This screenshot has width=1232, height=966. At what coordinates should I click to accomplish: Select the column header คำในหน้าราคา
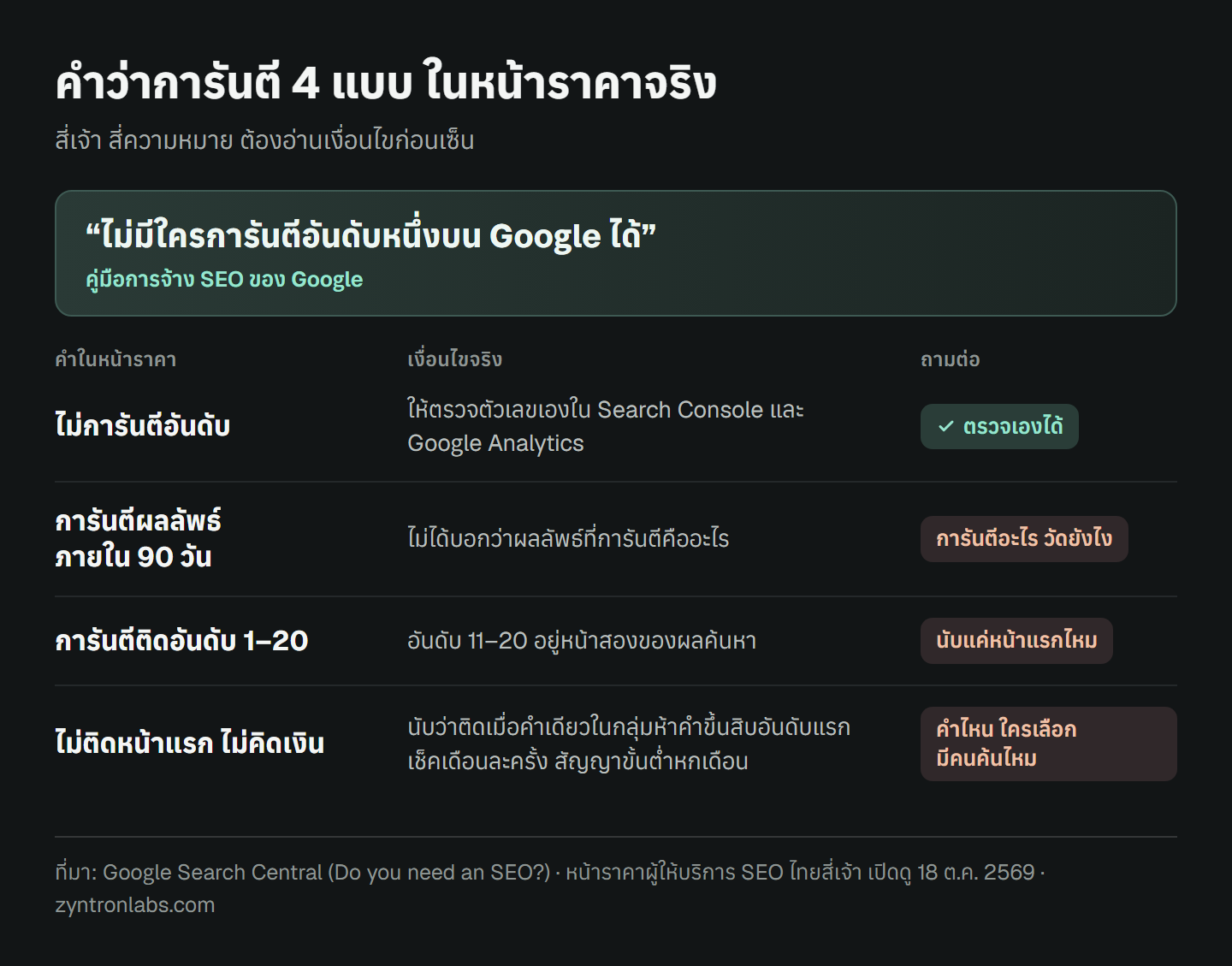115,359
